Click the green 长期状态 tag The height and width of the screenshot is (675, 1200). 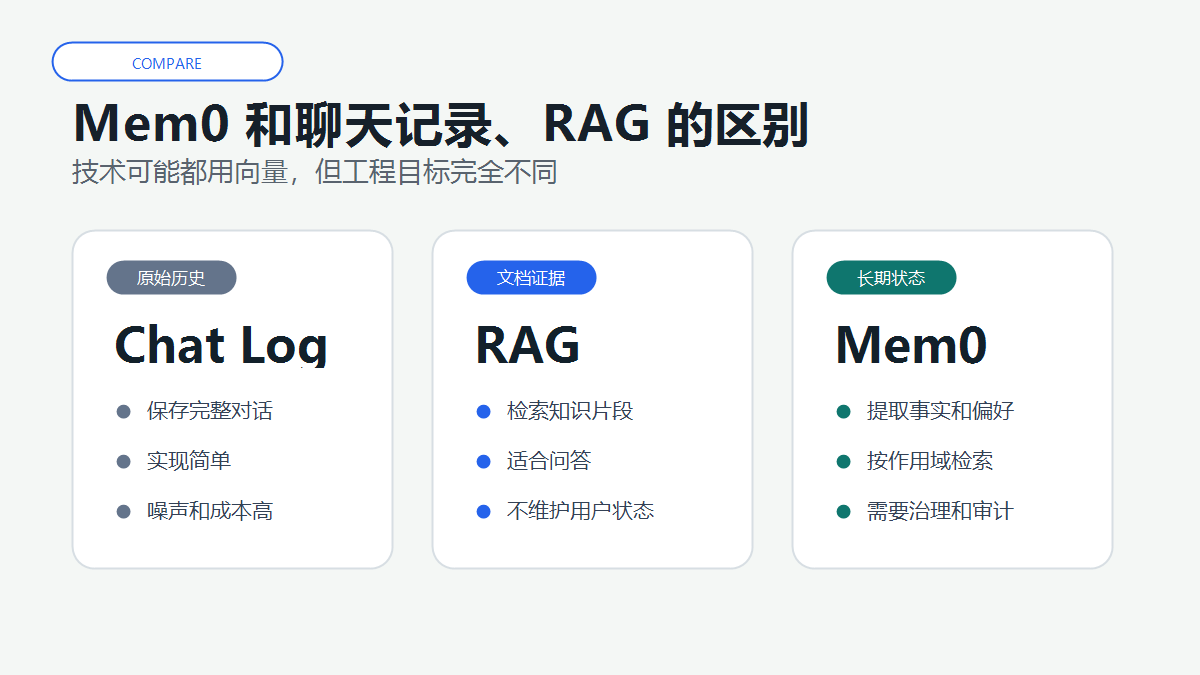point(891,278)
